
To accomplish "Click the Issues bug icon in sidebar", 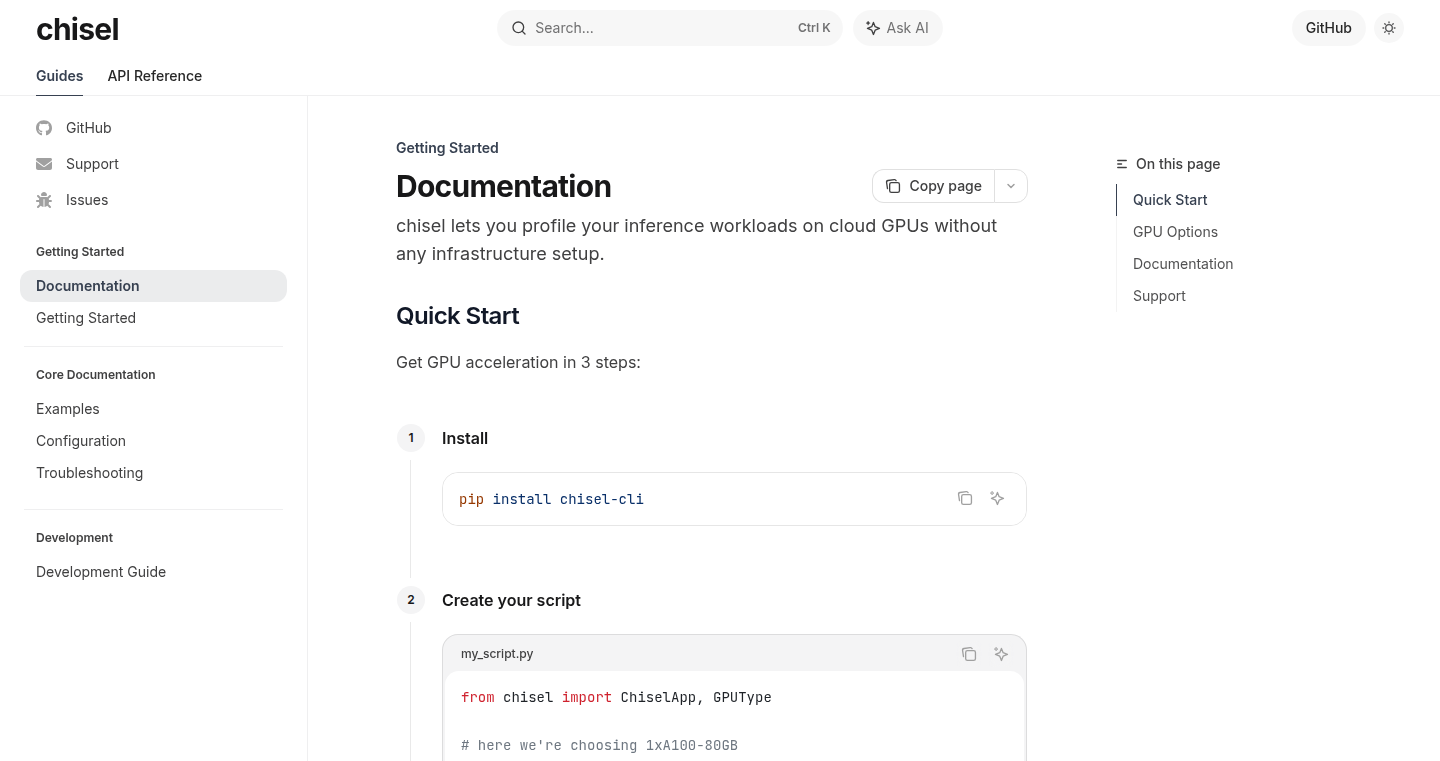I will (x=44, y=200).
